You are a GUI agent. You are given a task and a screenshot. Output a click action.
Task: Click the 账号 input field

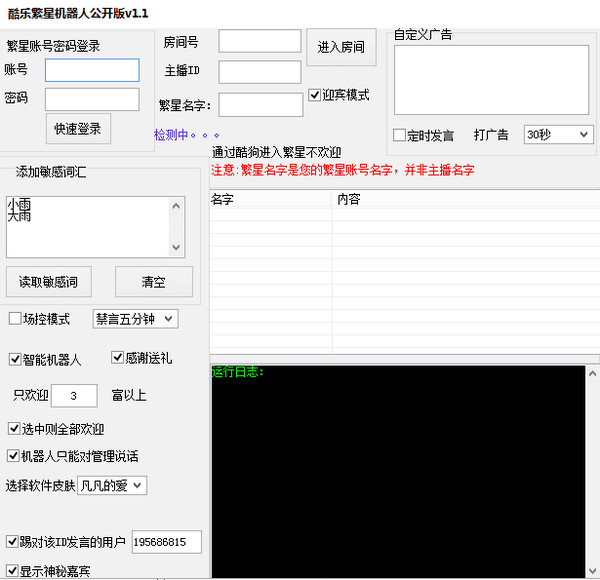(x=92, y=70)
